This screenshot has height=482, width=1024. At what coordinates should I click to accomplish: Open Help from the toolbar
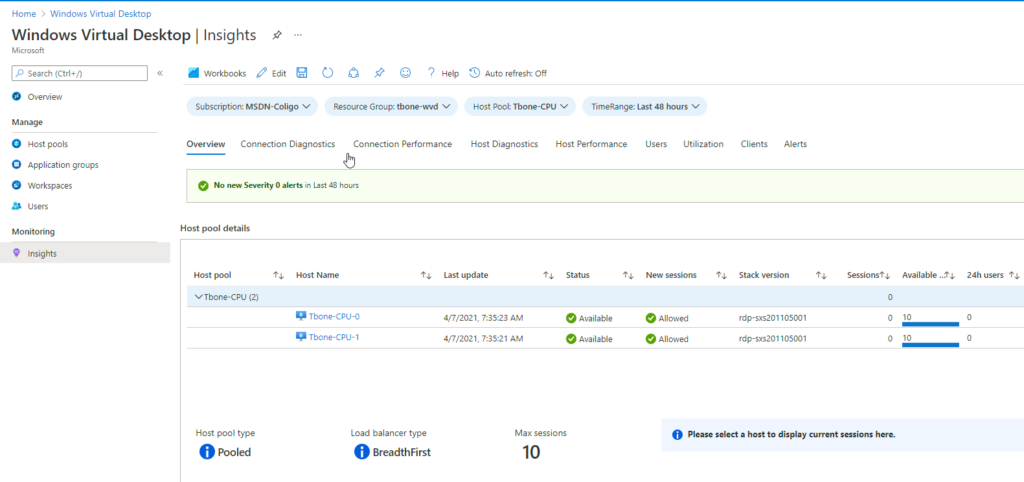pos(443,73)
